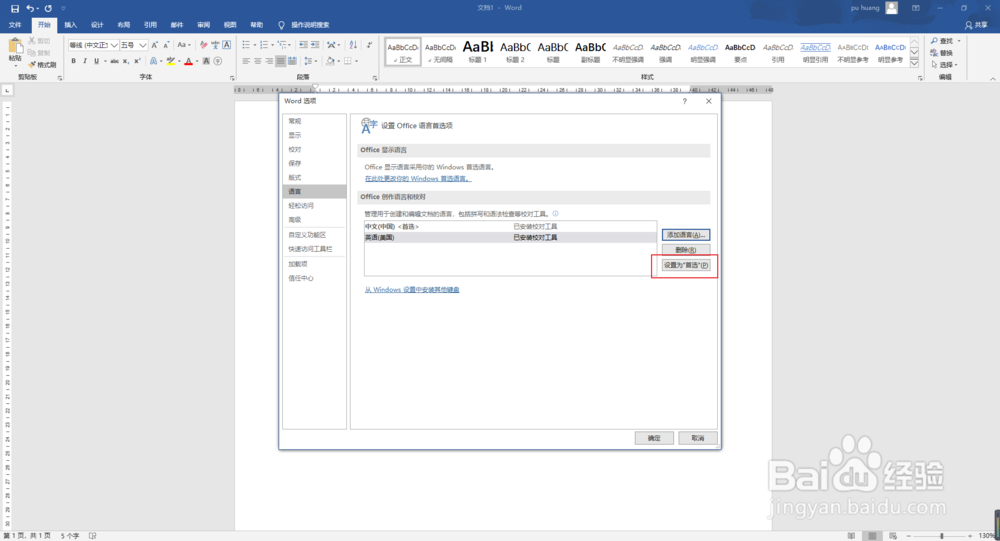Switch to the Review (审阅) tab
Screen dimensions: 1000x541
[203, 25]
